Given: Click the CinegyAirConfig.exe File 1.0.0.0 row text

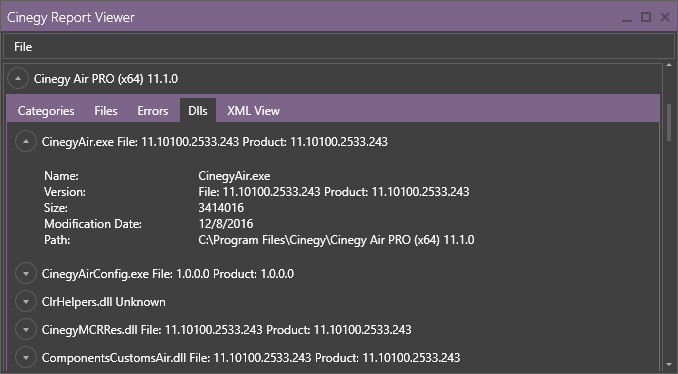Looking at the screenshot, I should tap(168, 274).
